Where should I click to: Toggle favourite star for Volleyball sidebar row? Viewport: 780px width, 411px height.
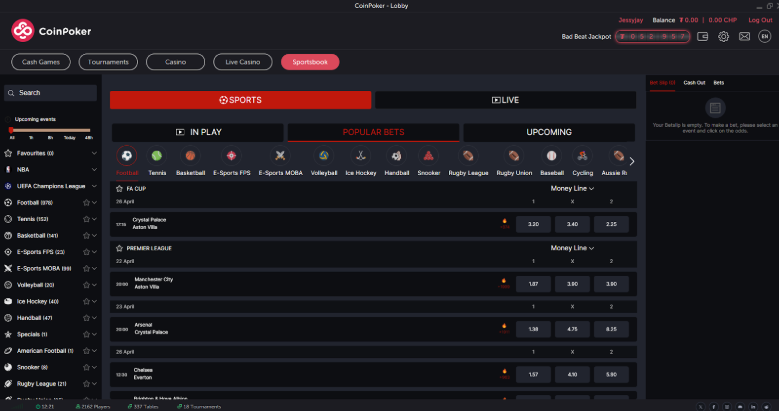pyautogui.click(x=86, y=285)
